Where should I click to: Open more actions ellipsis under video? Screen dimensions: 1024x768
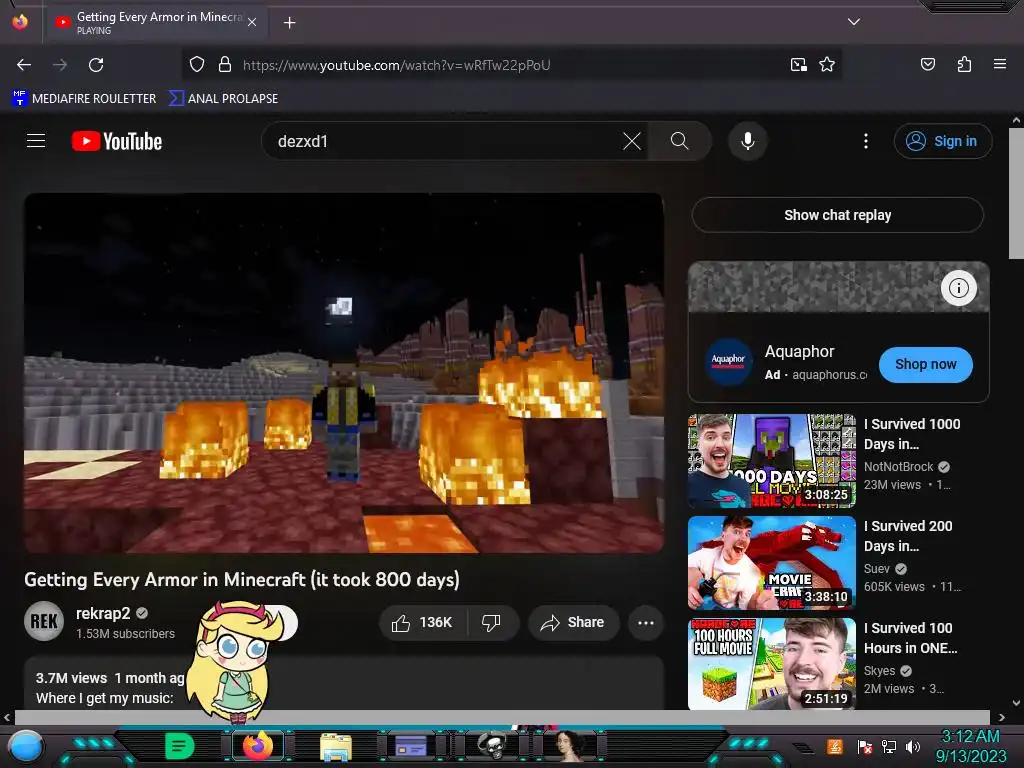[646, 622]
